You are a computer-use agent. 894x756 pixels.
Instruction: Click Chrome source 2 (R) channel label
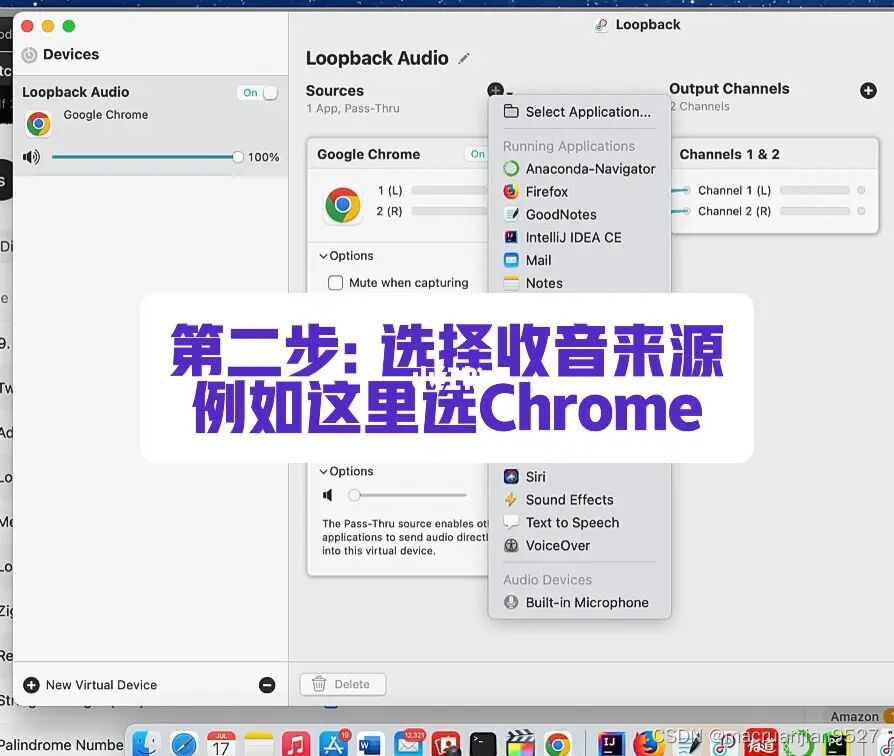pyautogui.click(x=389, y=212)
